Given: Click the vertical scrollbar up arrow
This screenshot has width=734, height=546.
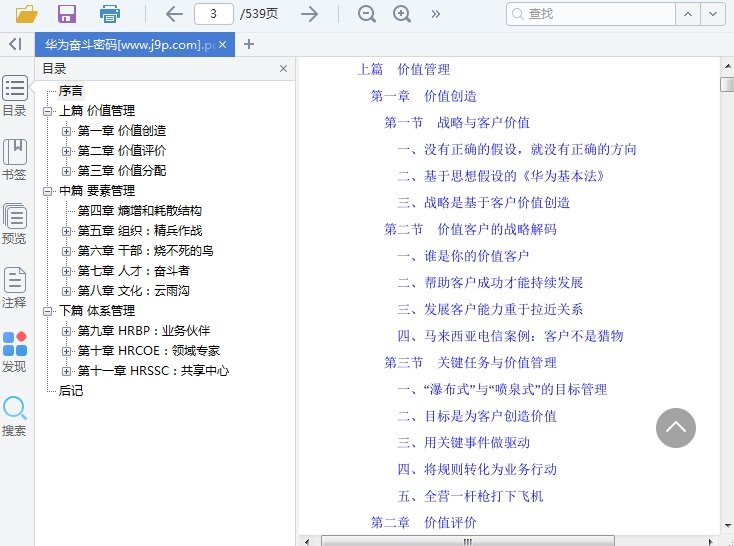Looking at the screenshot, I should coord(727,66).
